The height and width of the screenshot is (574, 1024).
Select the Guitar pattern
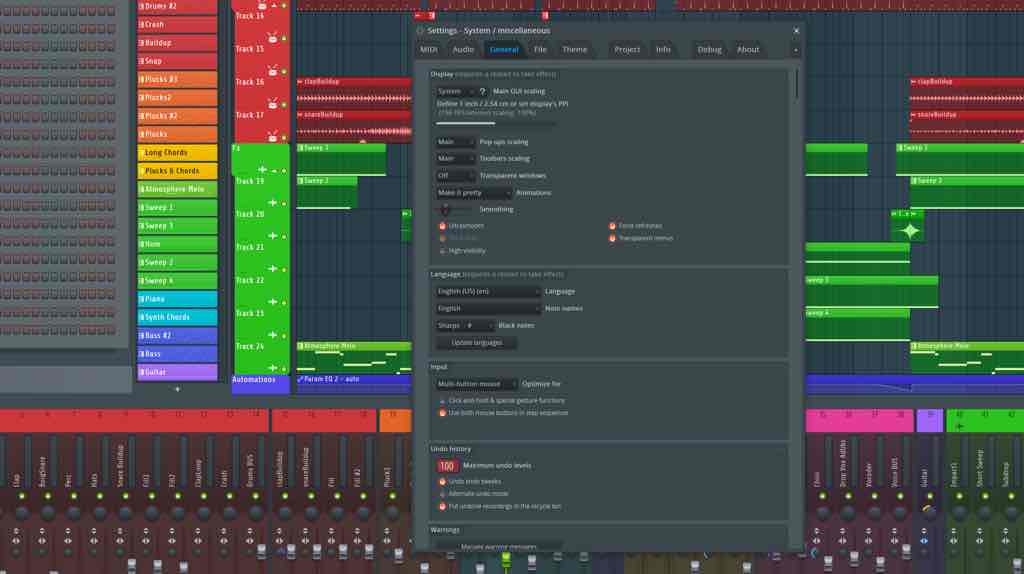(x=177, y=372)
